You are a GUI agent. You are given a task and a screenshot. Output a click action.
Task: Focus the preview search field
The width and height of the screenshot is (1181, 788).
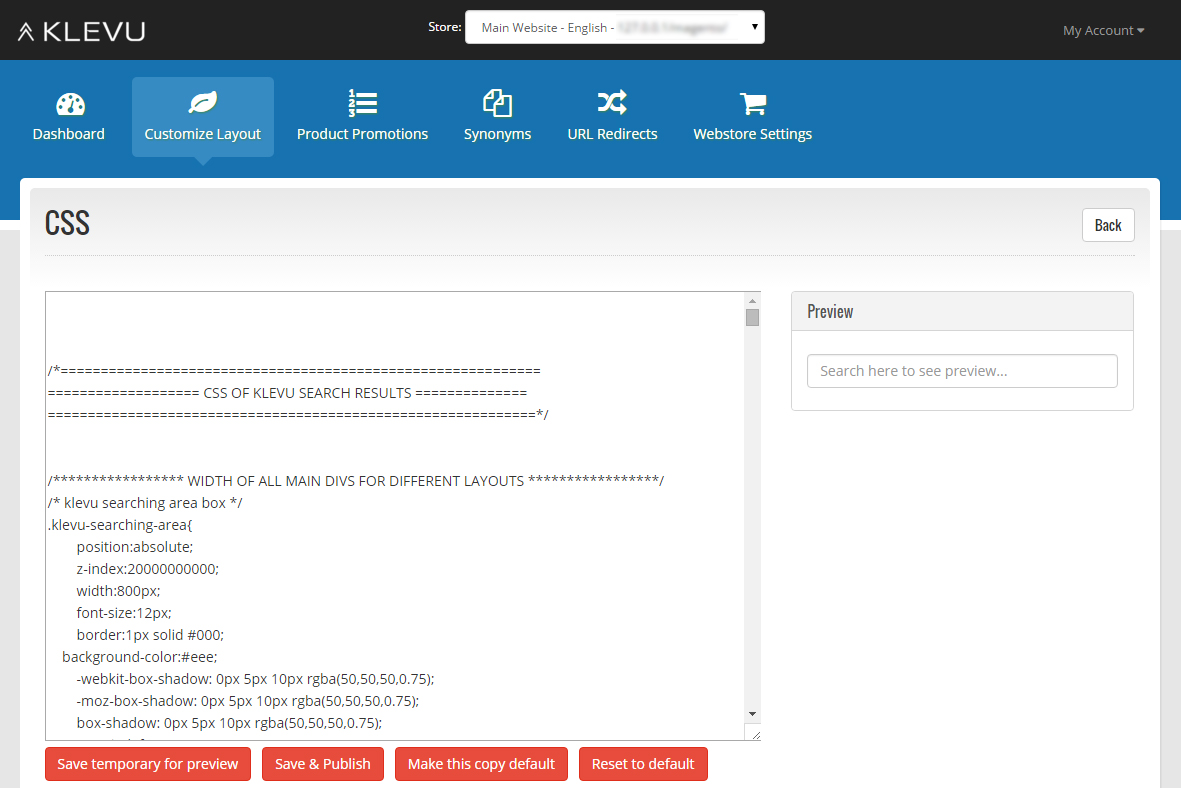(962, 371)
